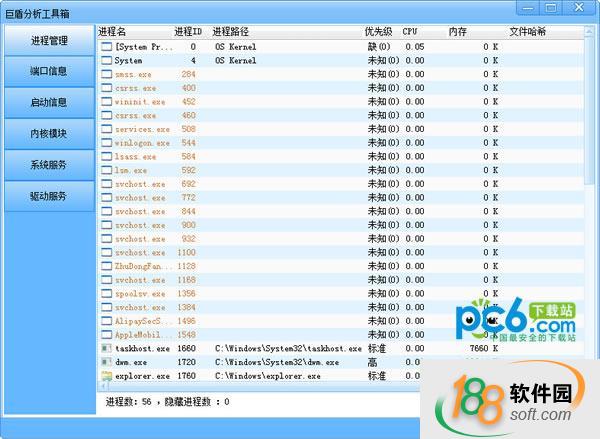Click the System process window icon
This screenshot has height=439, width=600.
click(106, 60)
